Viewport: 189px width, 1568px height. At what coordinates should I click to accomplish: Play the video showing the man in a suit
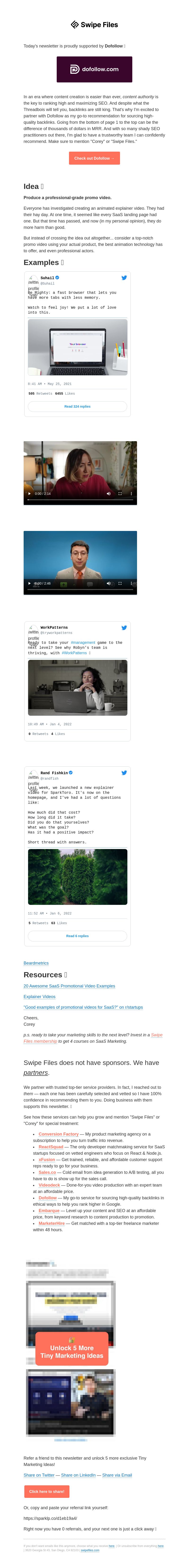[29, 583]
